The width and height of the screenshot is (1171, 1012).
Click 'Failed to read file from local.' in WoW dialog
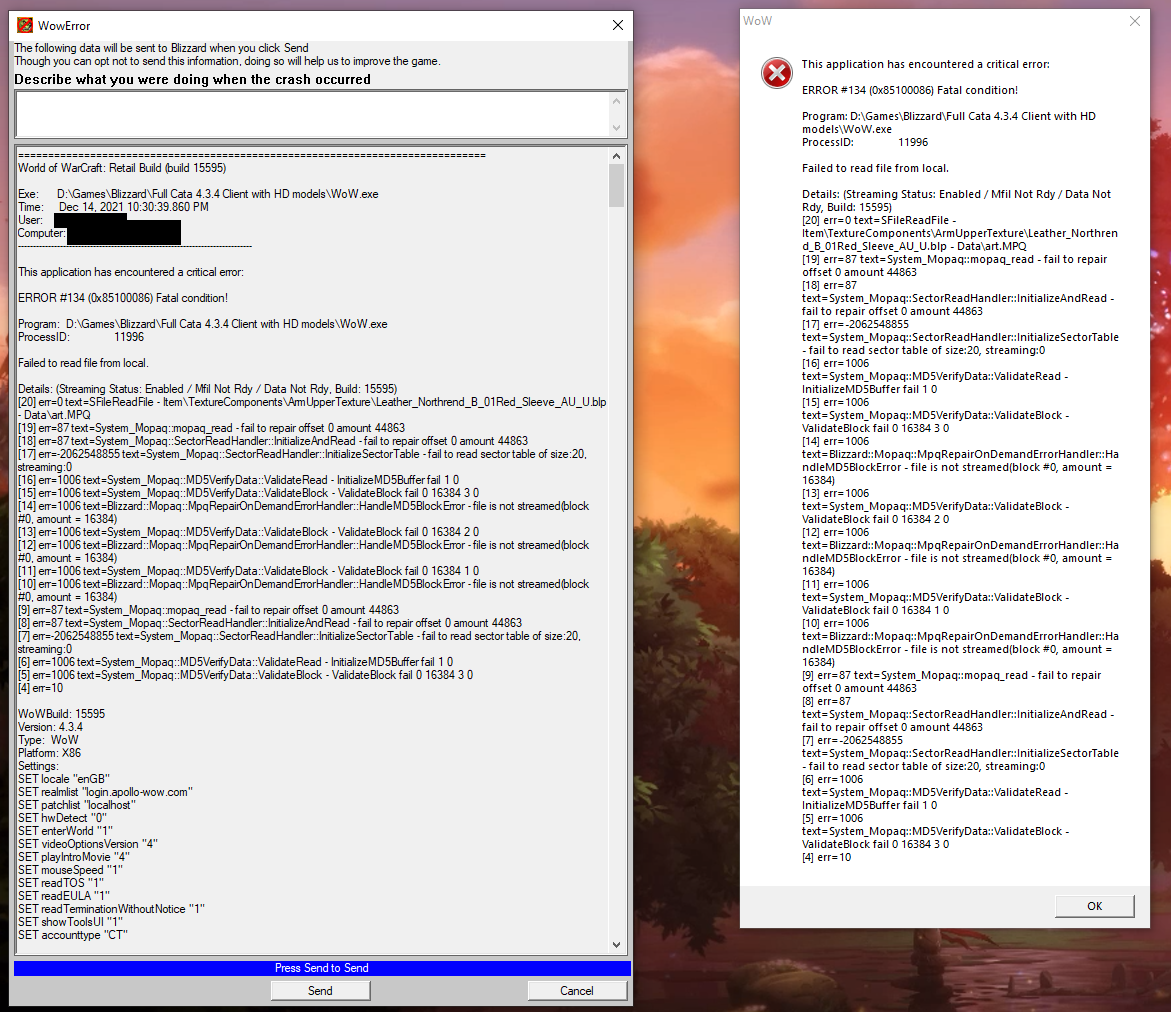(875, 168)
